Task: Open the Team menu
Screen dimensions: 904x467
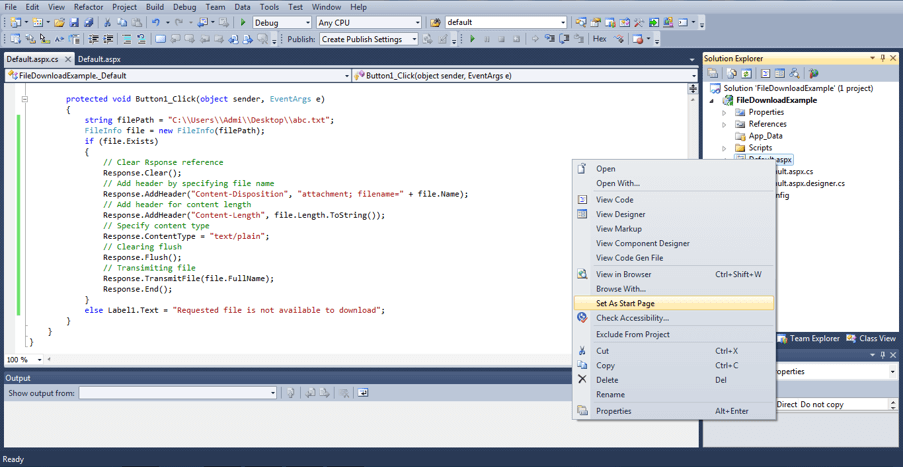Action: (x=216, y=7)
